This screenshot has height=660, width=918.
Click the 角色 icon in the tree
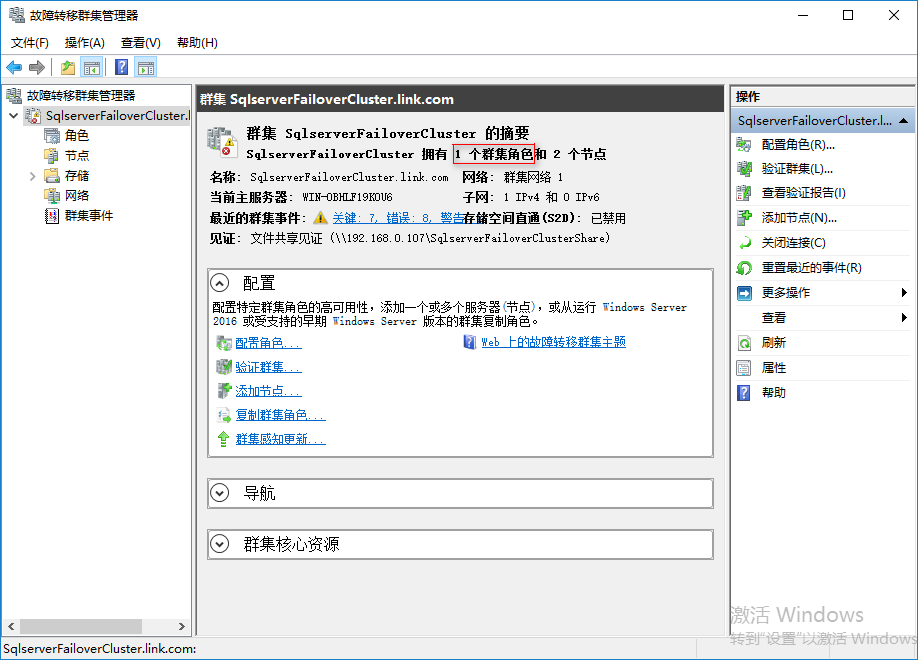52,136
